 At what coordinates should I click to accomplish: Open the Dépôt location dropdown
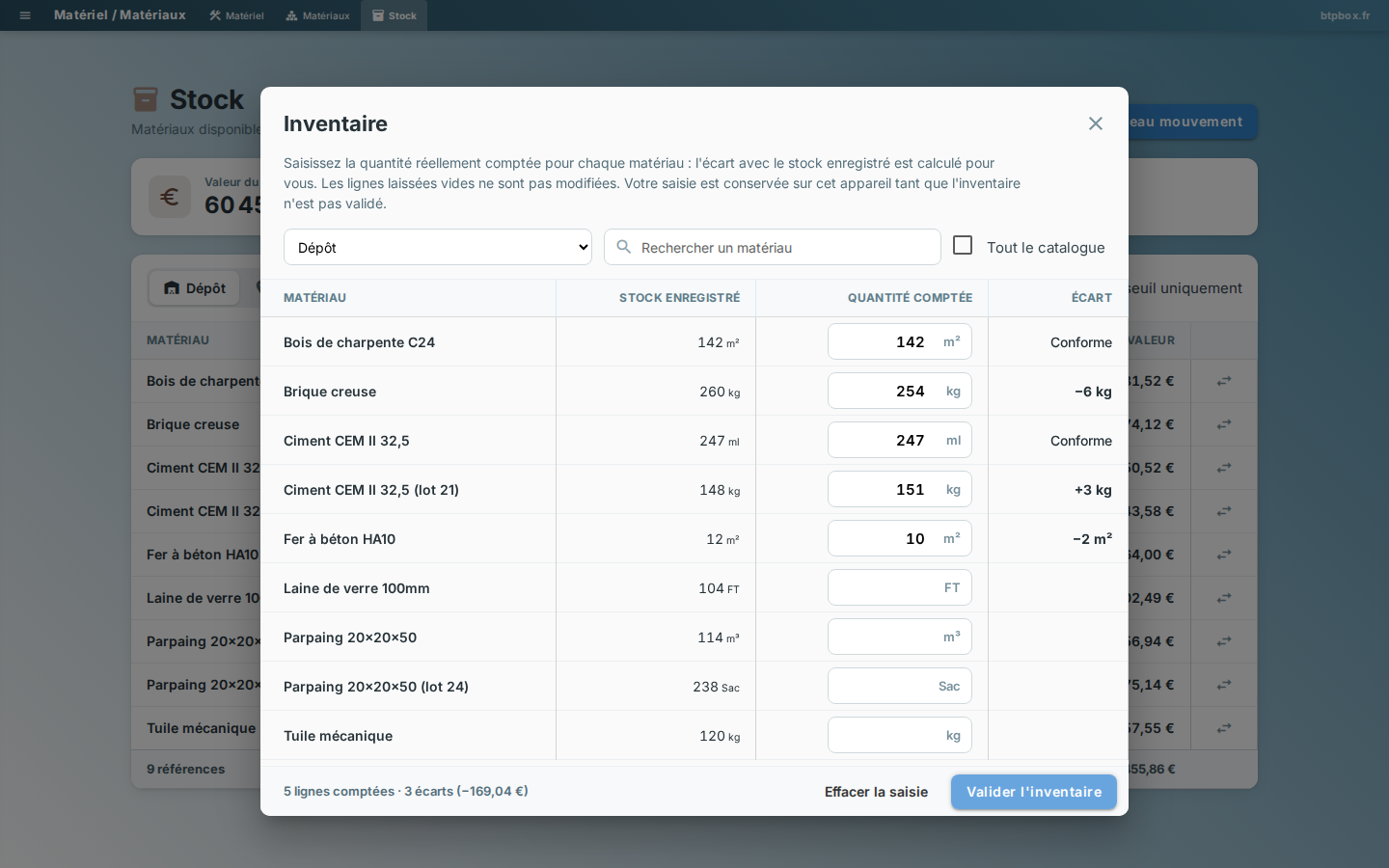(438, 247)
